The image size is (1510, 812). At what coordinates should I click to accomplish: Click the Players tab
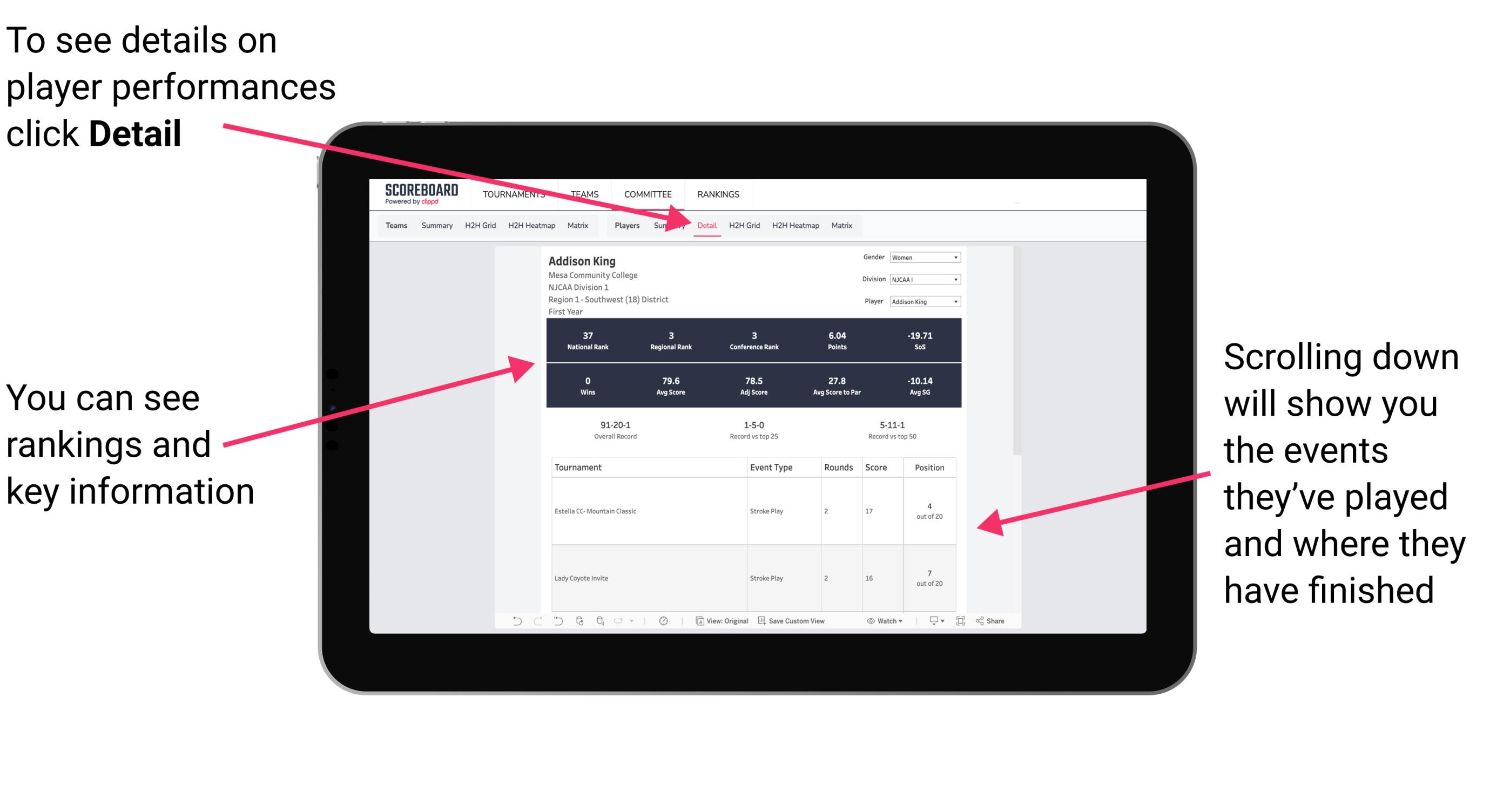624,225
